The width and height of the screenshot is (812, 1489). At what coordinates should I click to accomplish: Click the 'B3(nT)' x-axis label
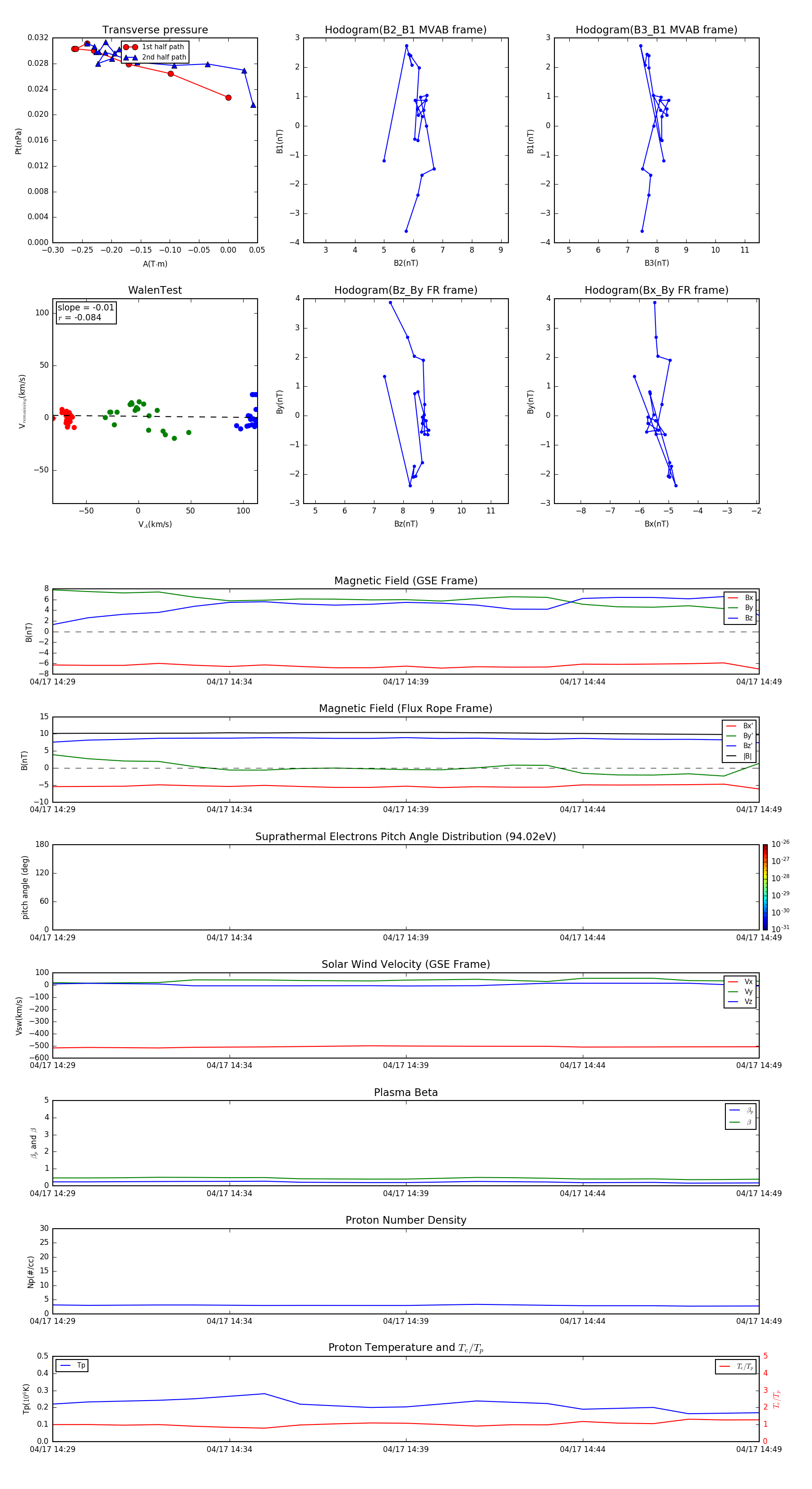(x=656, y=263)
